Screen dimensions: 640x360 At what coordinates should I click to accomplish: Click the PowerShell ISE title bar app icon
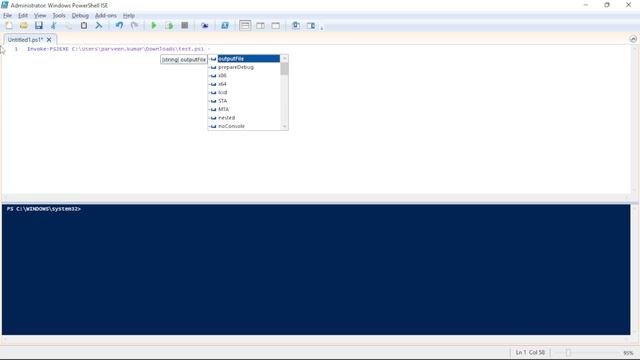coord(5,5)
